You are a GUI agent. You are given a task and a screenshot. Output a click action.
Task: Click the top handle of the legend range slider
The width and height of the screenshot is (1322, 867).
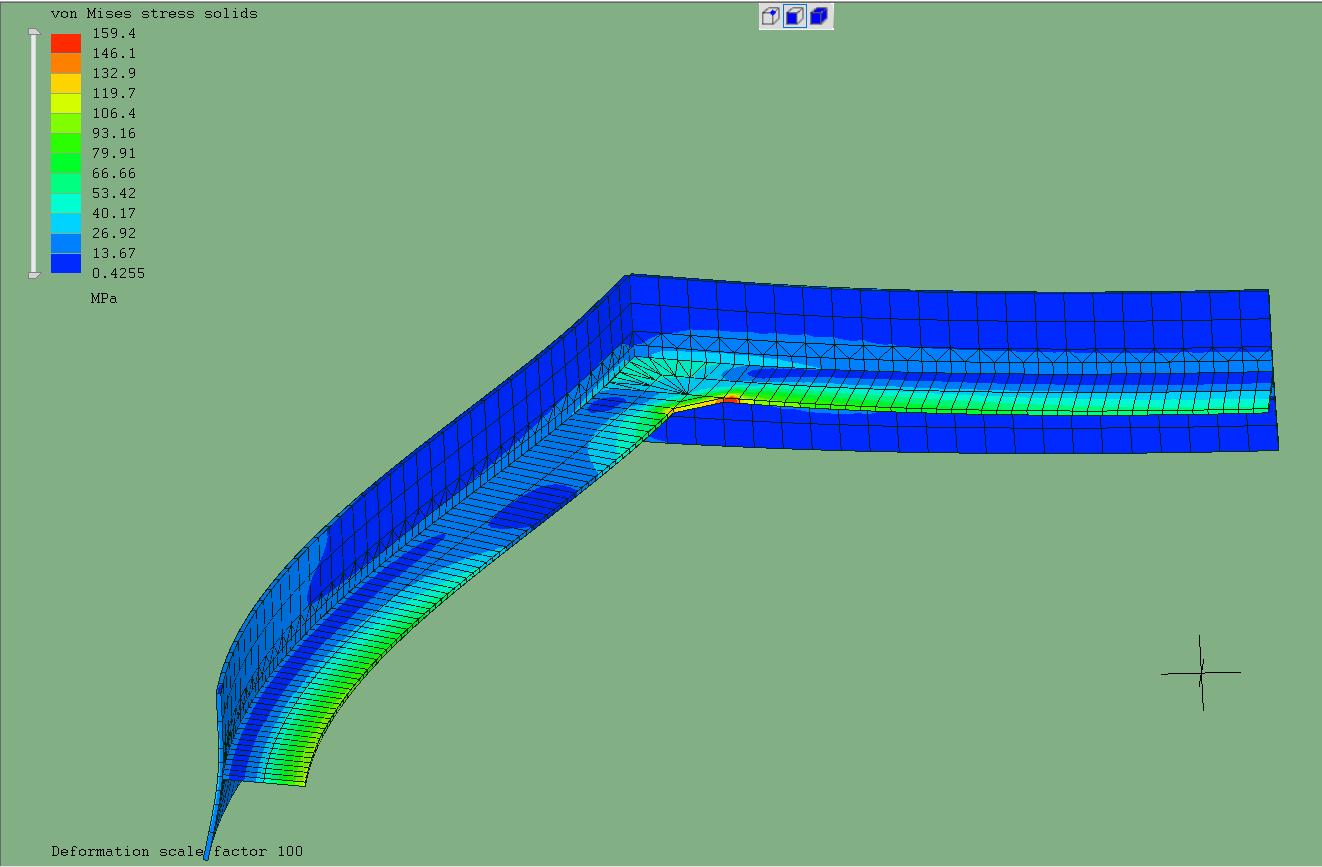coord(33,32)
